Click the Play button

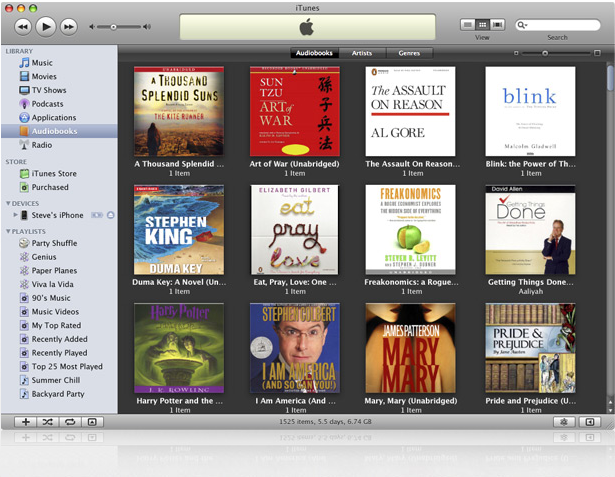tap(45, 27)
